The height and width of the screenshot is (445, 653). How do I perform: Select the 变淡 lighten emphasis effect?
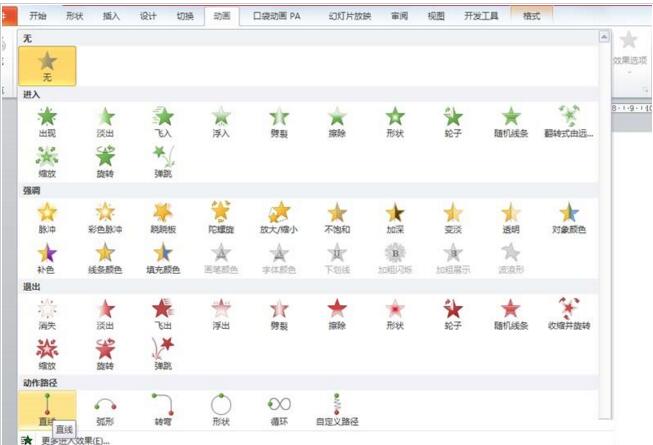[x=453, y=218]
